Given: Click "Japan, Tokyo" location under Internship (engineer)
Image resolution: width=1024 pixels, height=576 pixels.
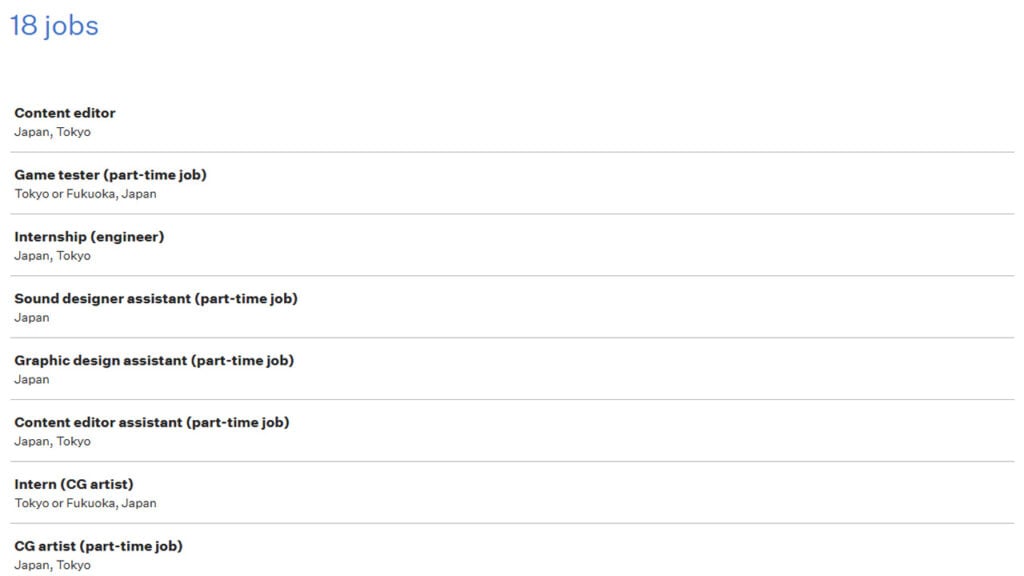Looking at the screenshot, I should (52, 256).
